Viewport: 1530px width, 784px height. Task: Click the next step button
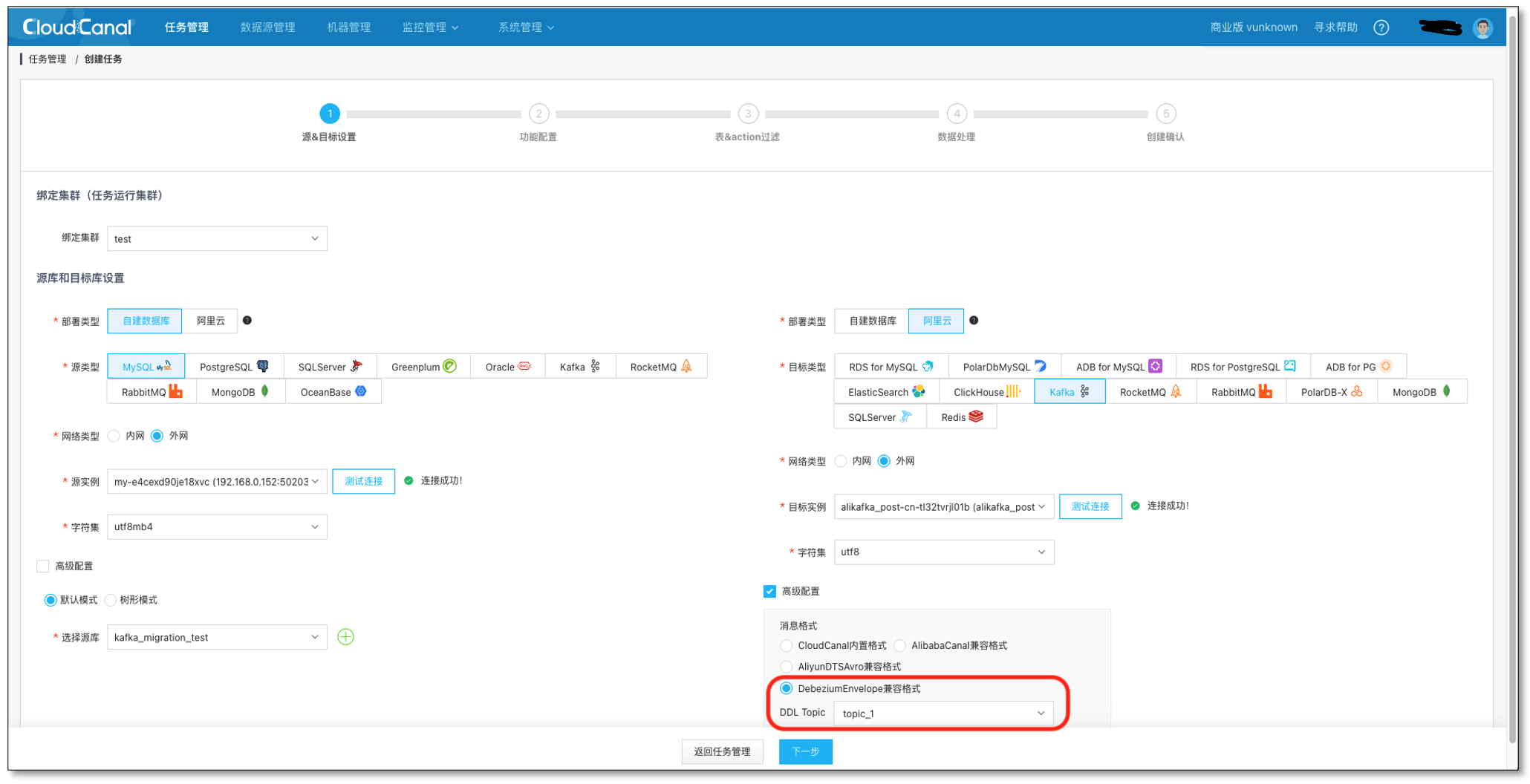tap(805, 751)
